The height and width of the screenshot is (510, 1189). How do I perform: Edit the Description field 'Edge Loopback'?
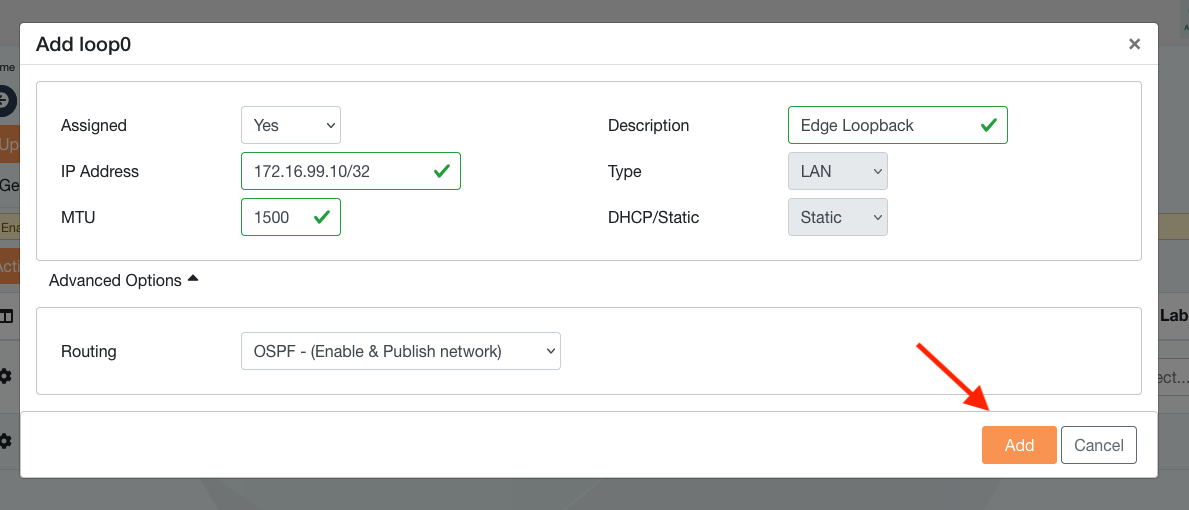pos(880,125)
